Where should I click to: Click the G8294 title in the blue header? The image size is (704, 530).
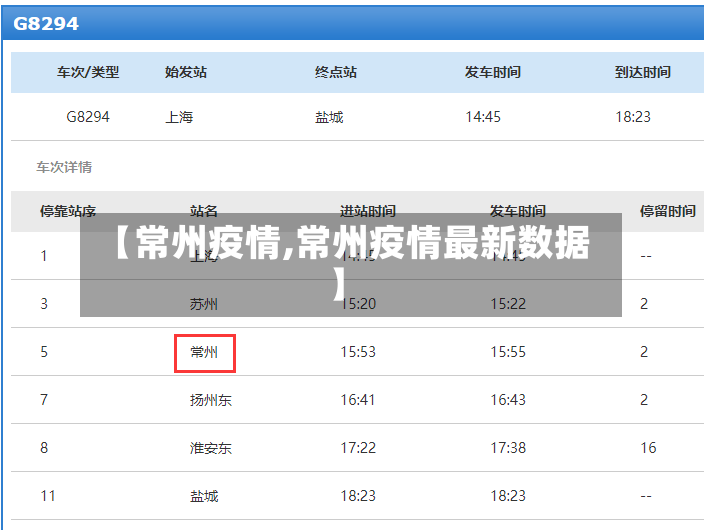46,24
